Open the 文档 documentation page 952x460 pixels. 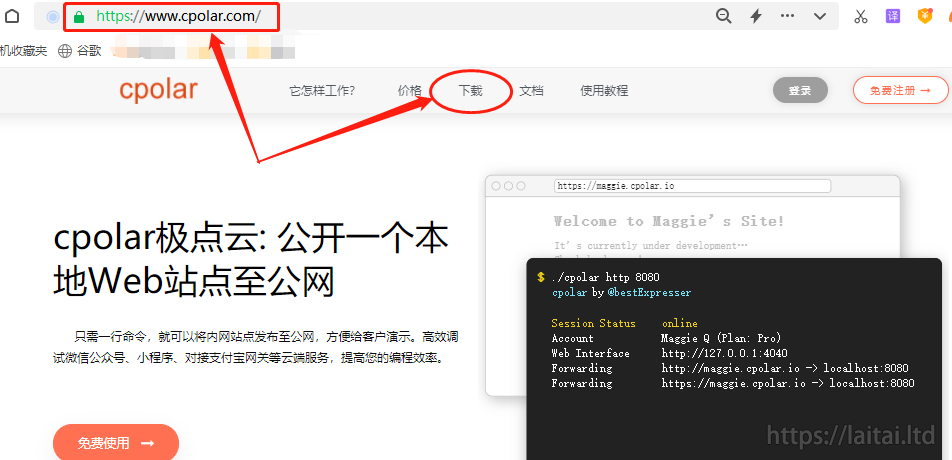pos(531,90)
